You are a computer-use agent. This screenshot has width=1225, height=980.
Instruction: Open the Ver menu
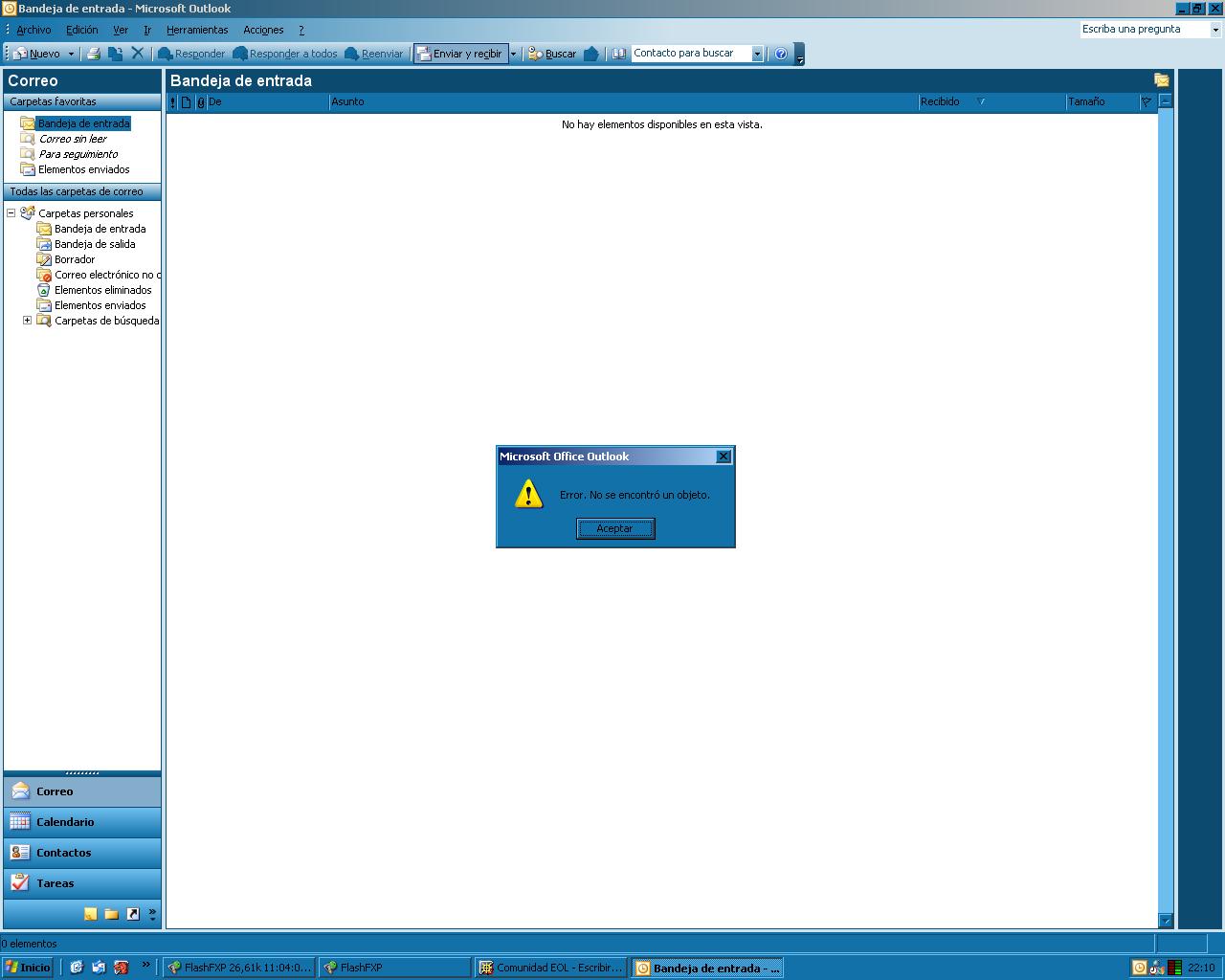[121, 30]
